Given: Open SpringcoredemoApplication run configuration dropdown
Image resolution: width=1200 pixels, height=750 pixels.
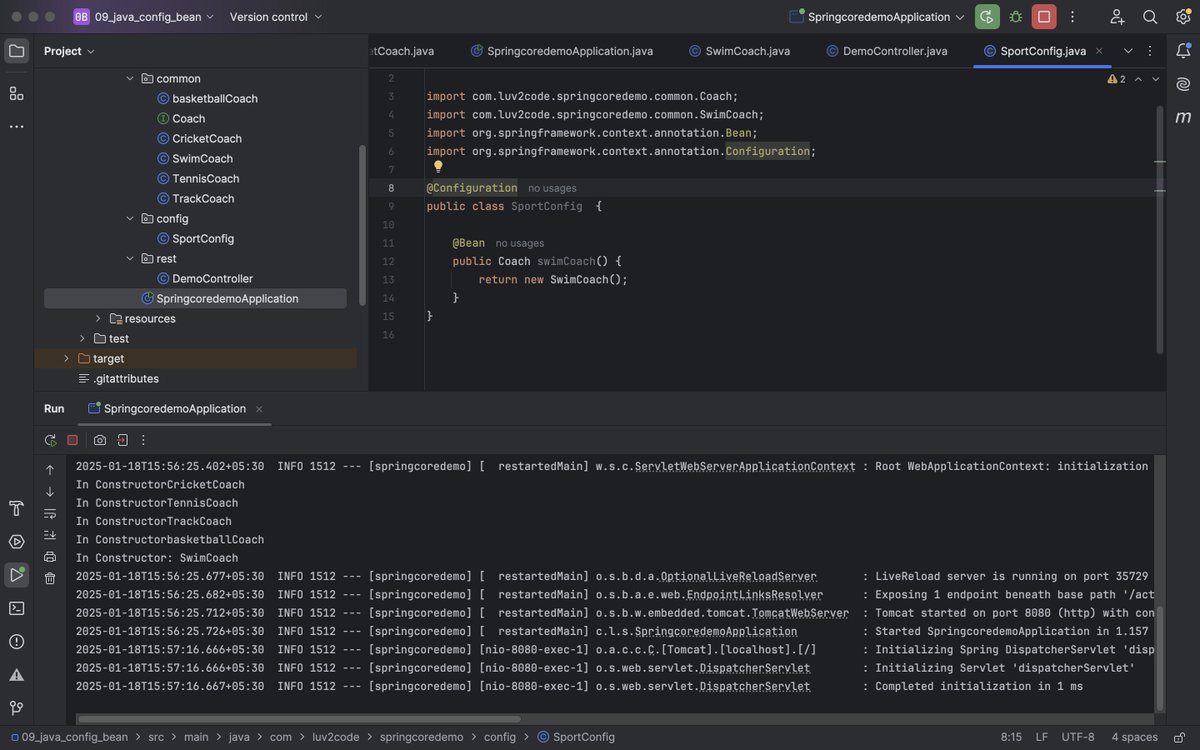Looking at the screenshot, I should [877, 17].
